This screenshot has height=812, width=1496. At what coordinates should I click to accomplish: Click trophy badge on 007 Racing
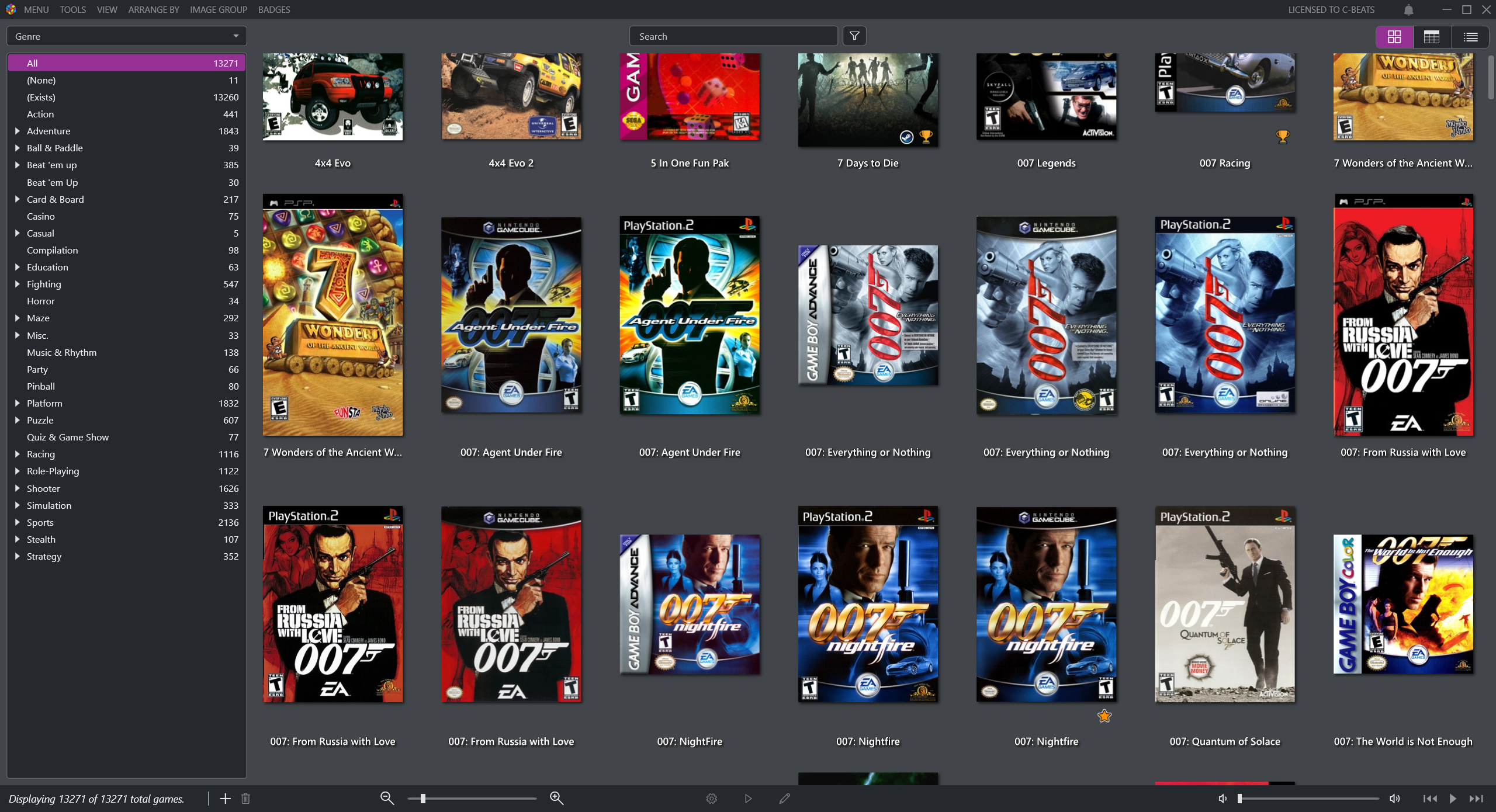[1283, 137]
